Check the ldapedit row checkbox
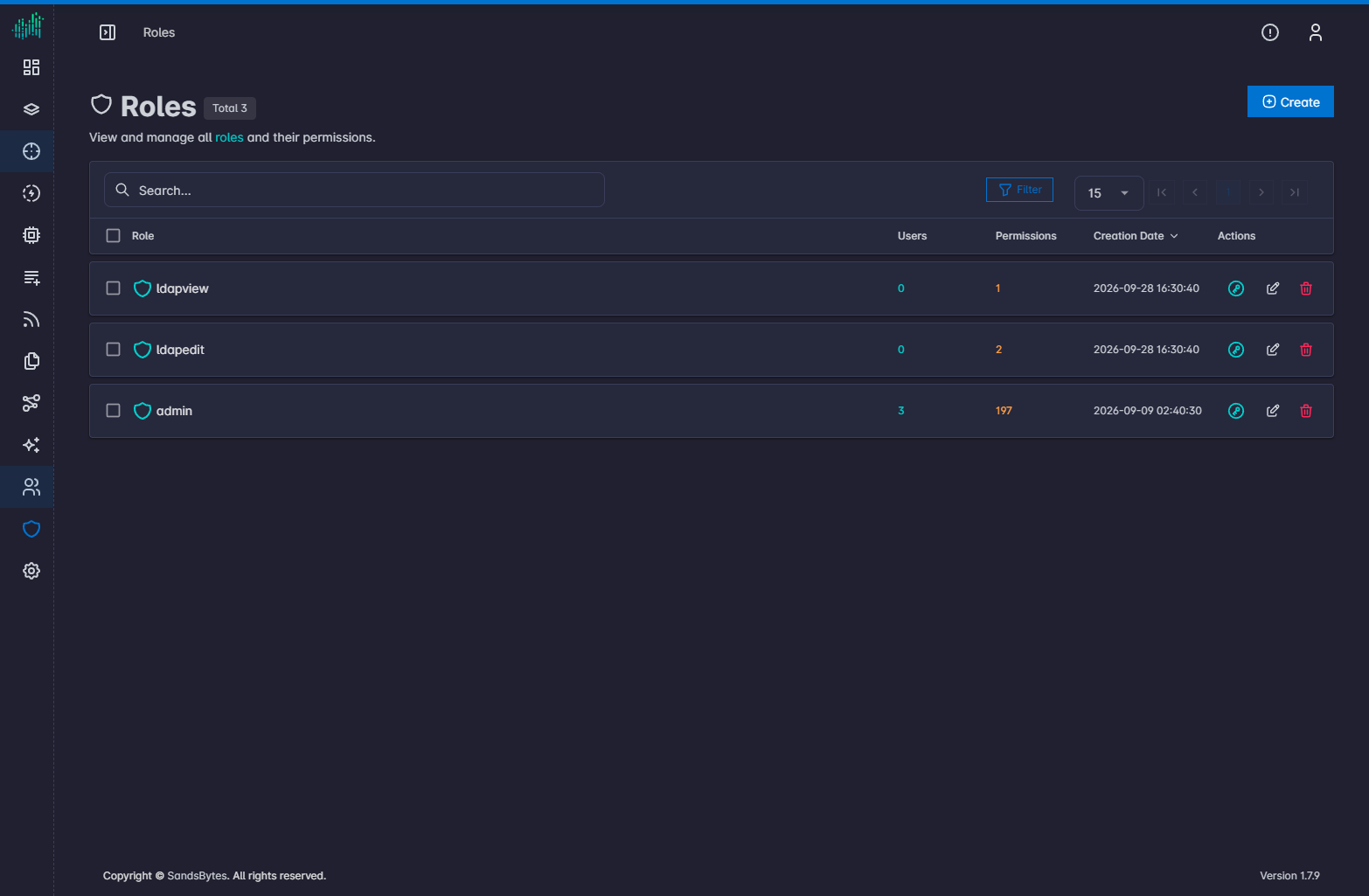Image resolution: width=1369 pixels, height=896 pixels. tap(113, 350)
